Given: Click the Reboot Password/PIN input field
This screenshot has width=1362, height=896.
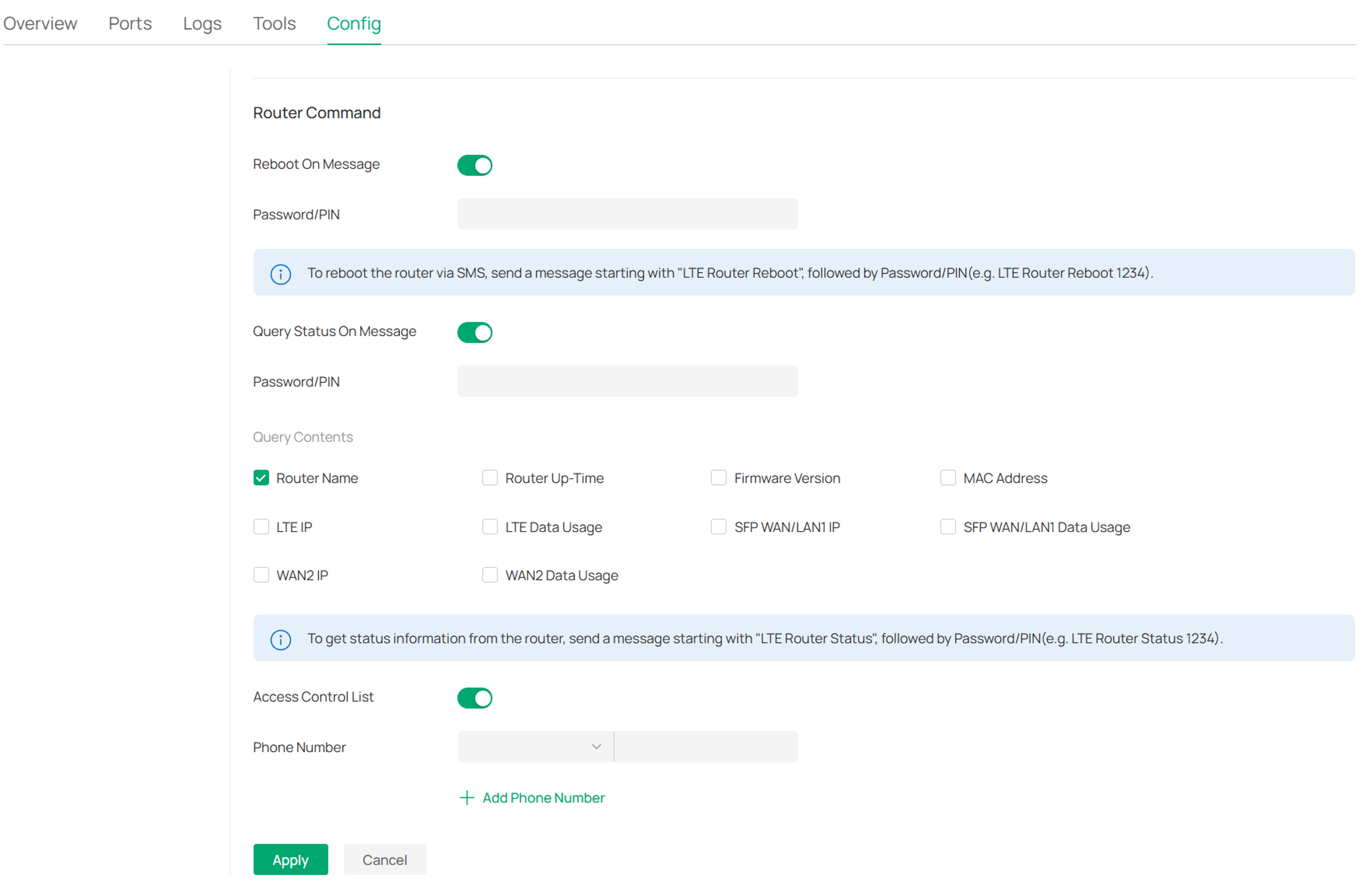Looking at the screenshot, I should click(x=627, y=214).
